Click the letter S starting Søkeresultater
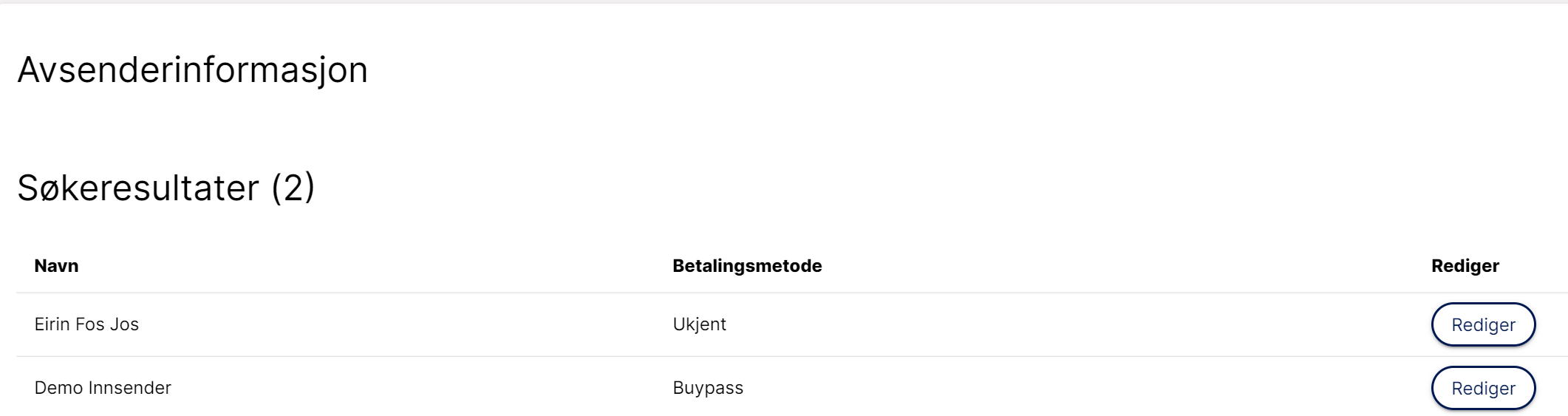The height and width of the screenshot is (416, 1568). (28, 188)
